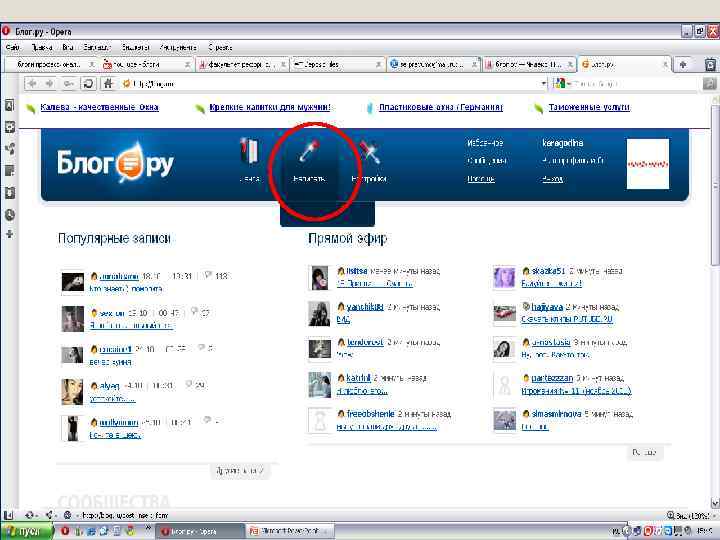Screen dimensions: 720x540
Task: Click the Home icon in address toolbar
Action: click(x=108, y=84)
